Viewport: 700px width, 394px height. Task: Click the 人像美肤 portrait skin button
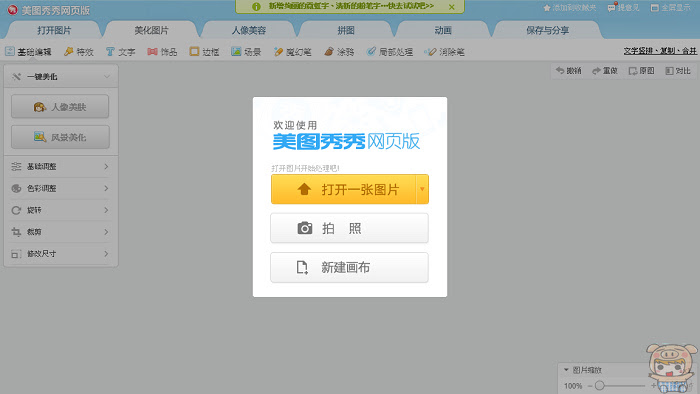click(60, 107)
